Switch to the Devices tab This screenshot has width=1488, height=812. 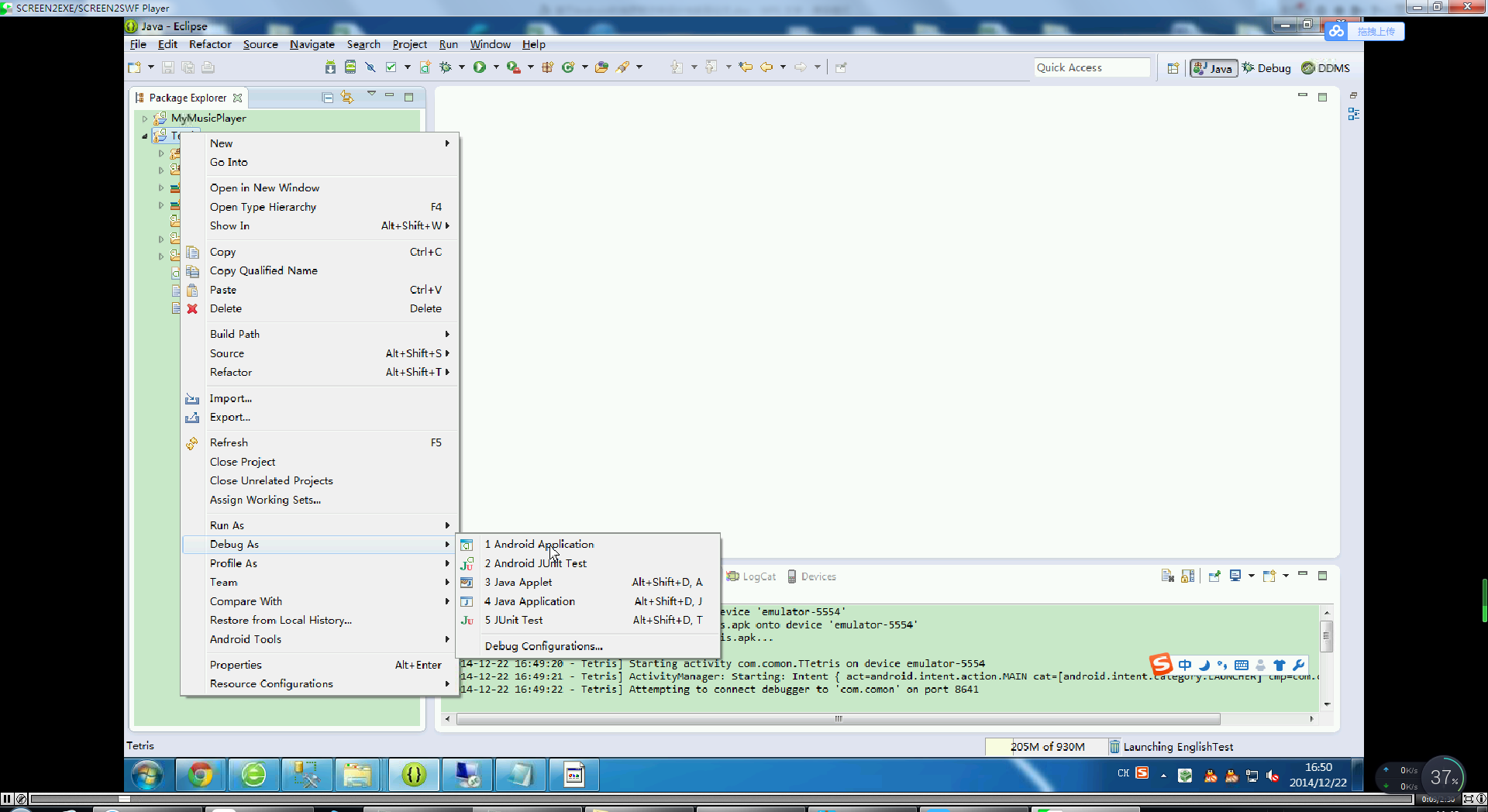pyautogui.click(x=811, y=576)
